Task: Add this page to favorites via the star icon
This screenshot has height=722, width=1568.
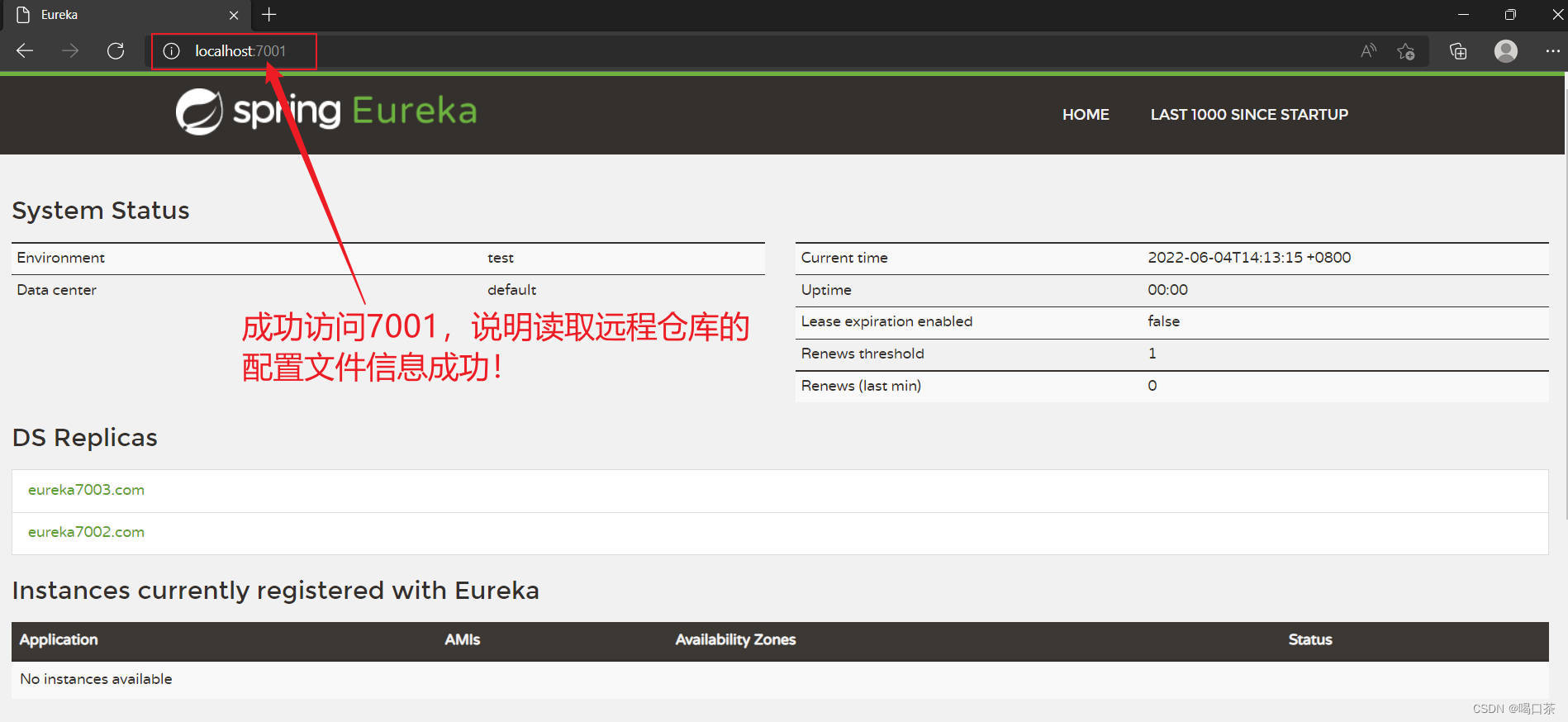Action: click(x=1406, y=51)
